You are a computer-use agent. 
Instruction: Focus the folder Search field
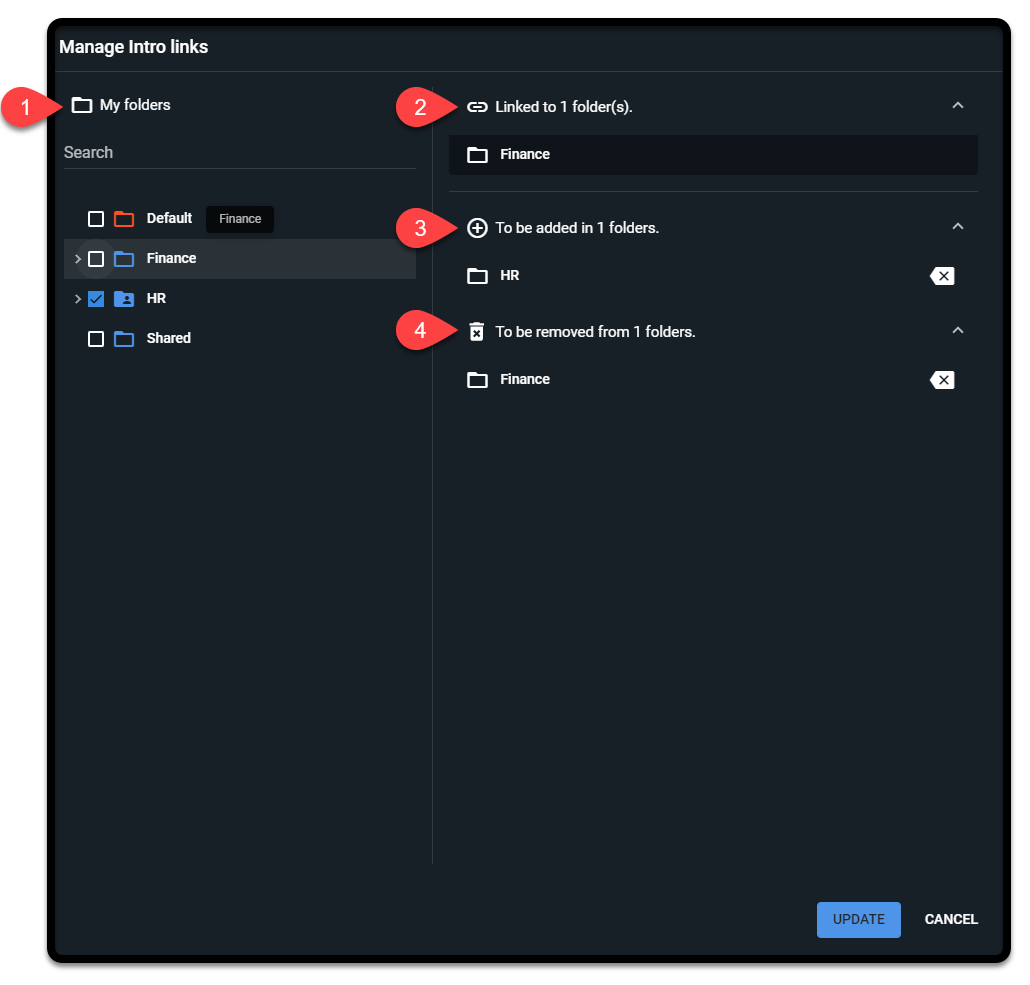click(239, 153)
